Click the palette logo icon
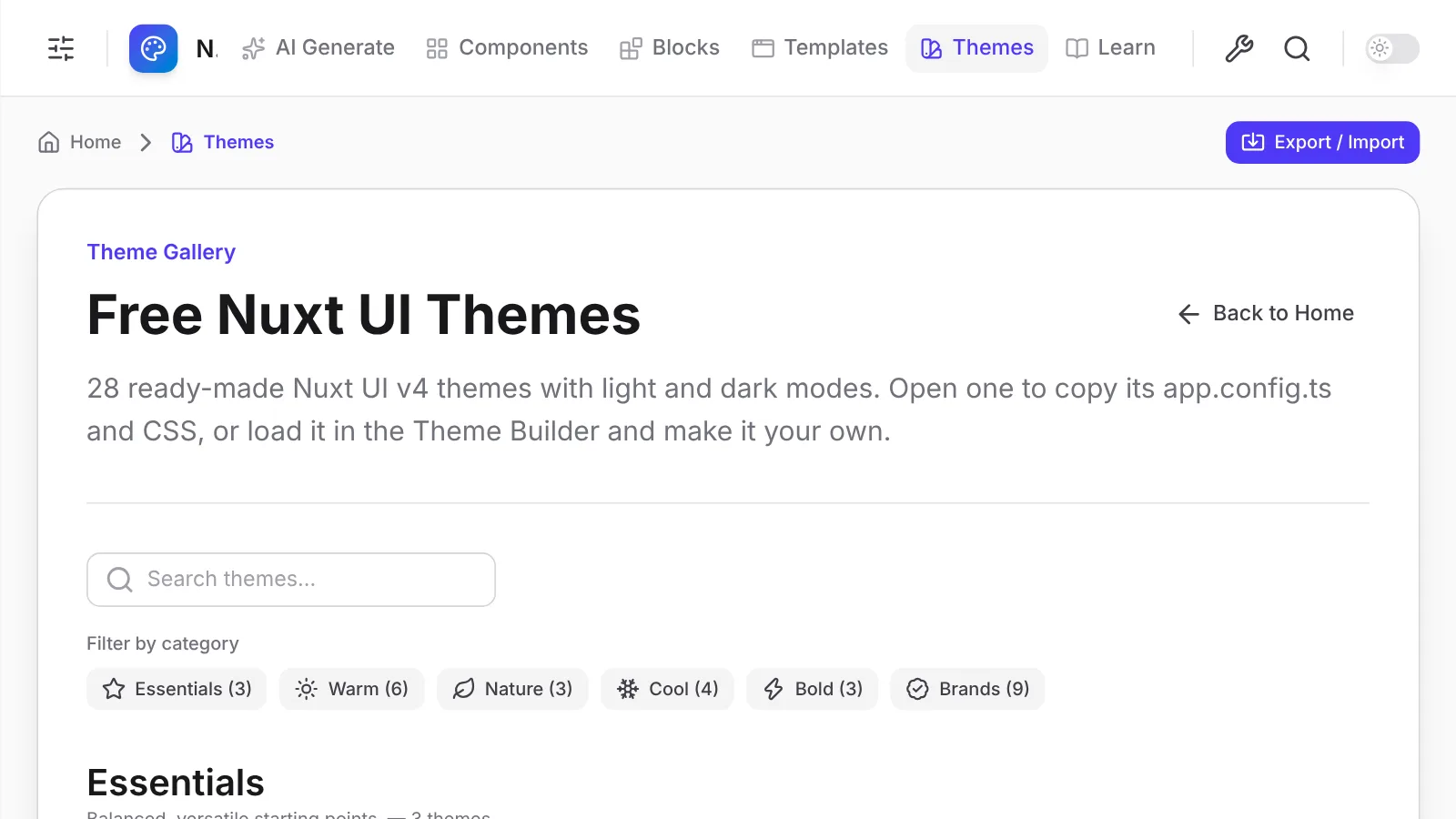This screenshot has width=1456, height=819. click(x=153, y=48)
